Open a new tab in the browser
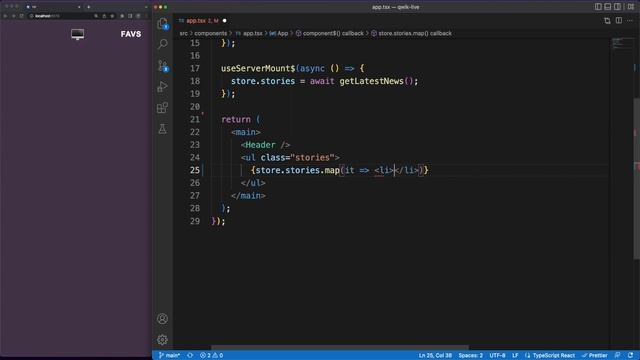Viewport: 640px width, 360px height. click(89, 7)
